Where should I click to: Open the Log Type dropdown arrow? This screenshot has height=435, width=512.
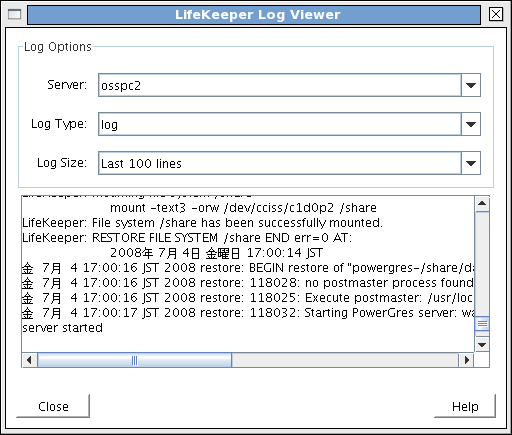pyautogui.click(x=471, y=124)
